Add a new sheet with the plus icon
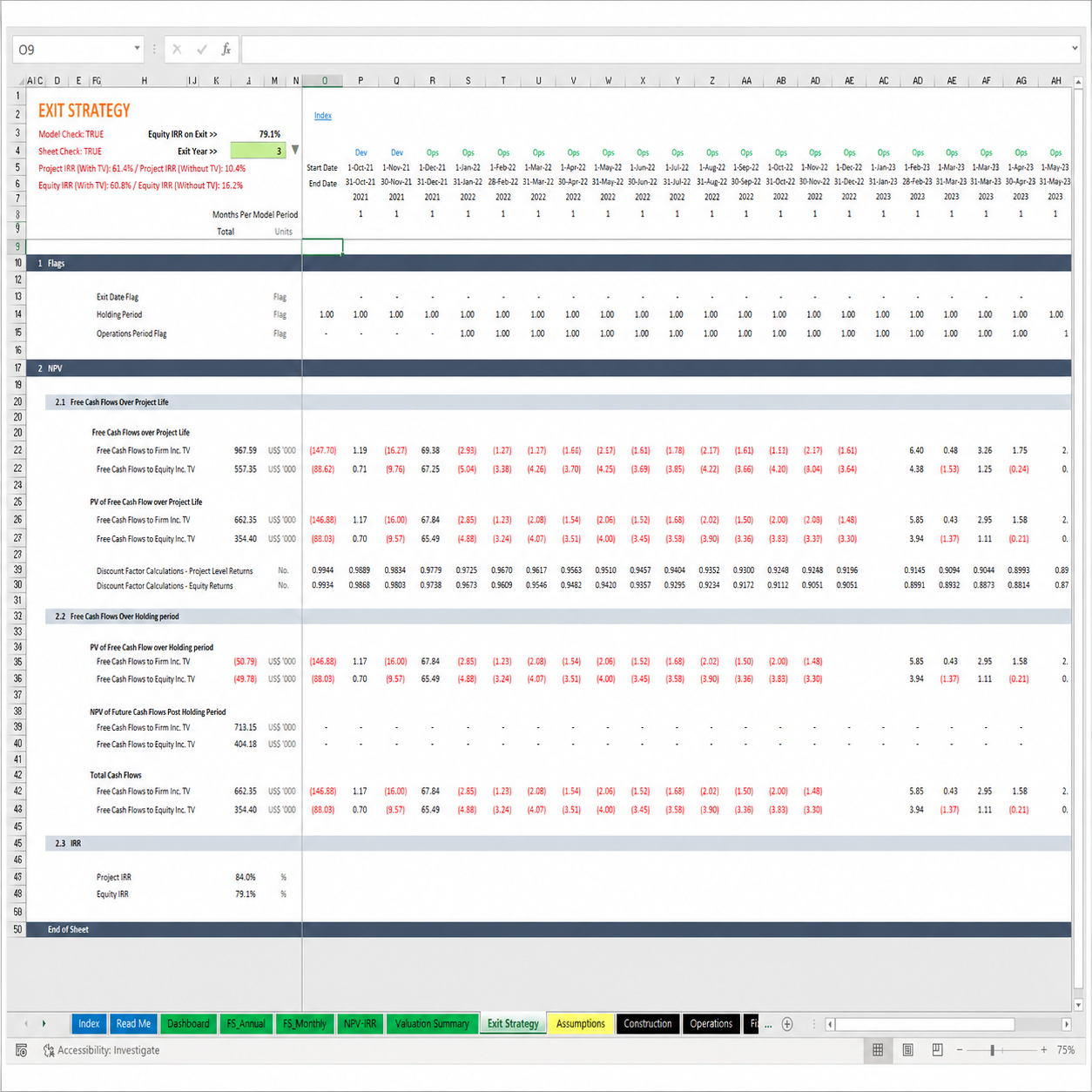1092x1092 pixels. click(x=787, y=1024)
